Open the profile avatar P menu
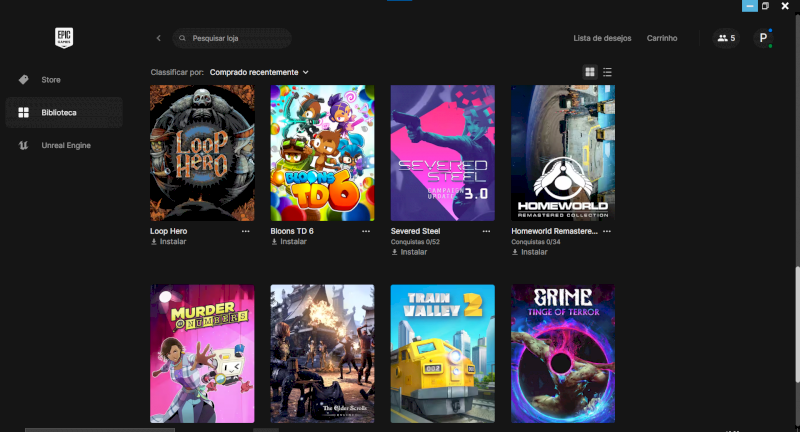This screenshot has height=432, width=800. tap(763, 38)
